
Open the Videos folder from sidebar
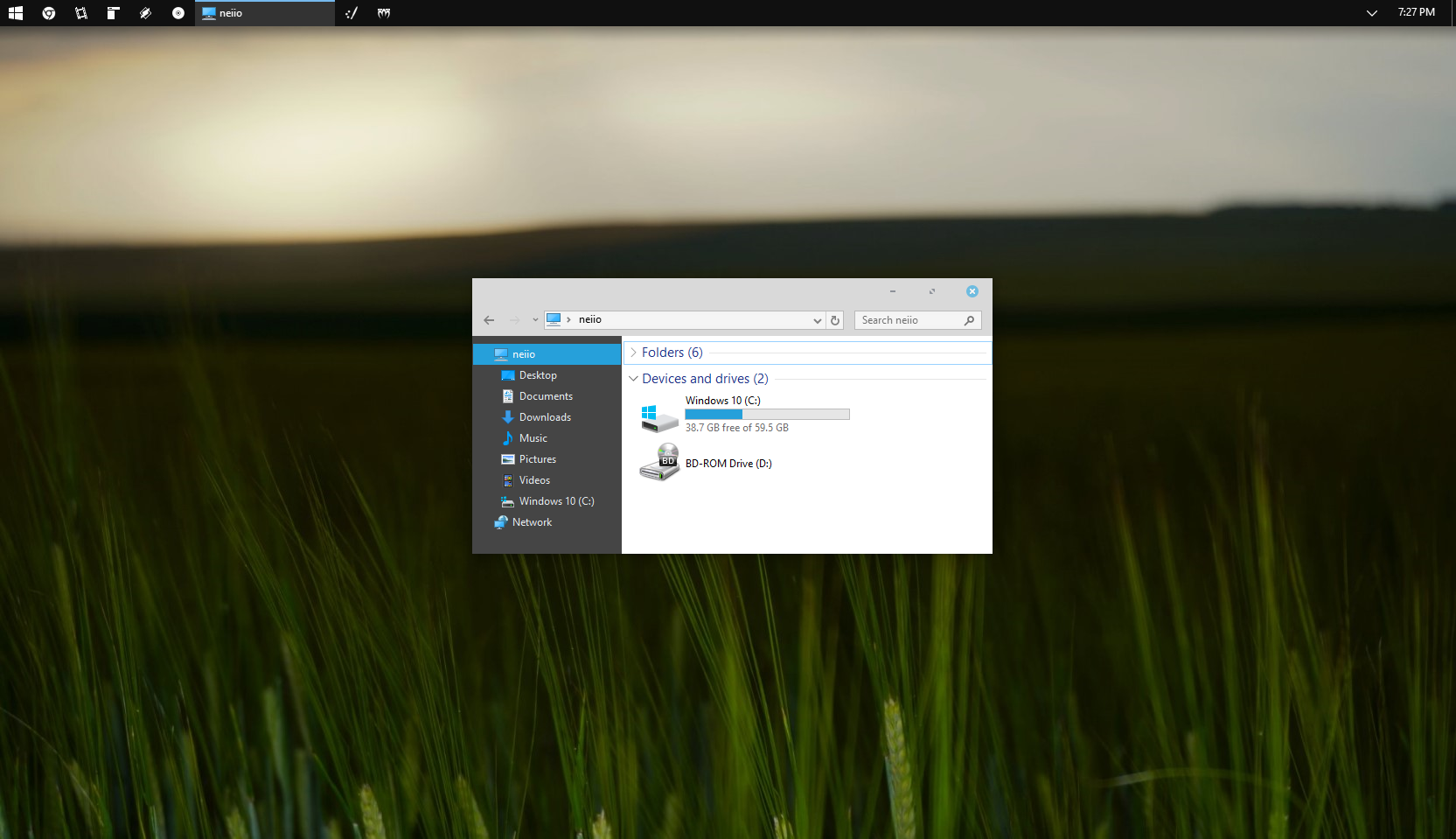(533, 479)
